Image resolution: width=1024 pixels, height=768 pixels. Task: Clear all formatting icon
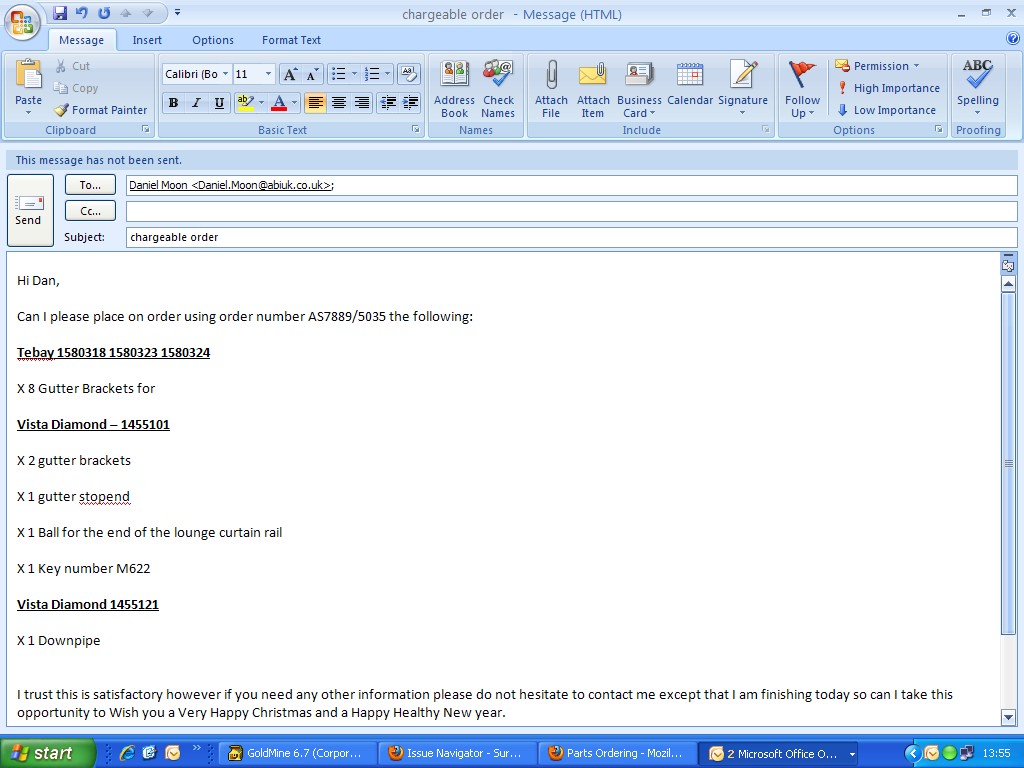(x=408, y=74)
